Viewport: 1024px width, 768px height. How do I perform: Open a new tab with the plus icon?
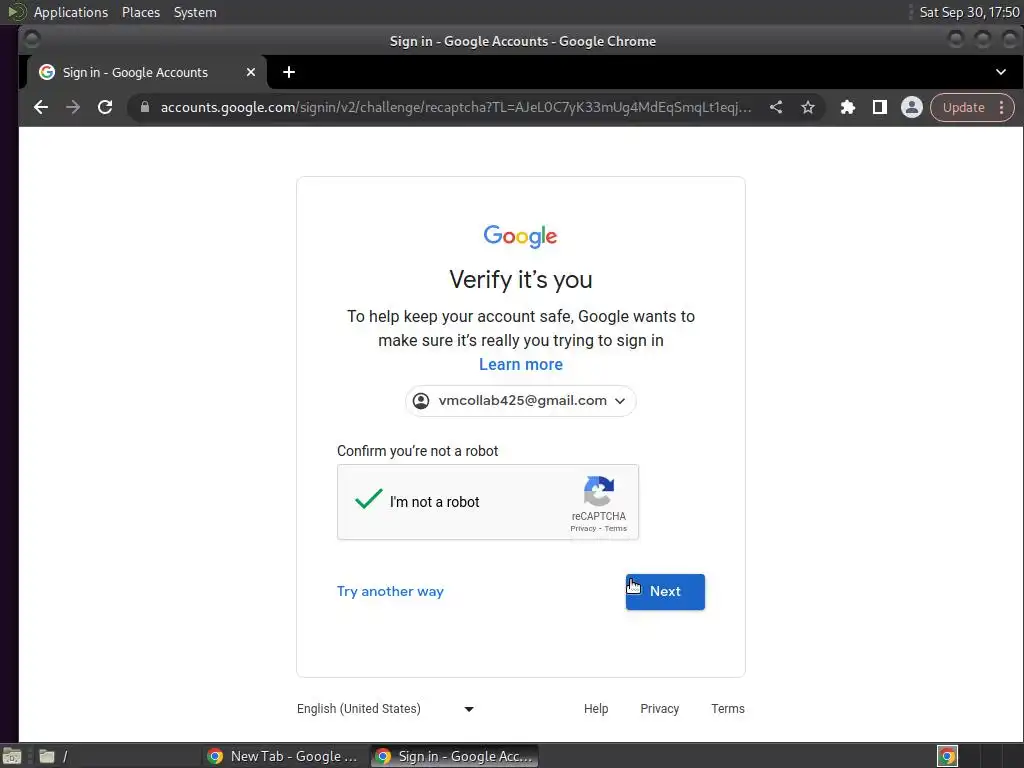point(289,72)
